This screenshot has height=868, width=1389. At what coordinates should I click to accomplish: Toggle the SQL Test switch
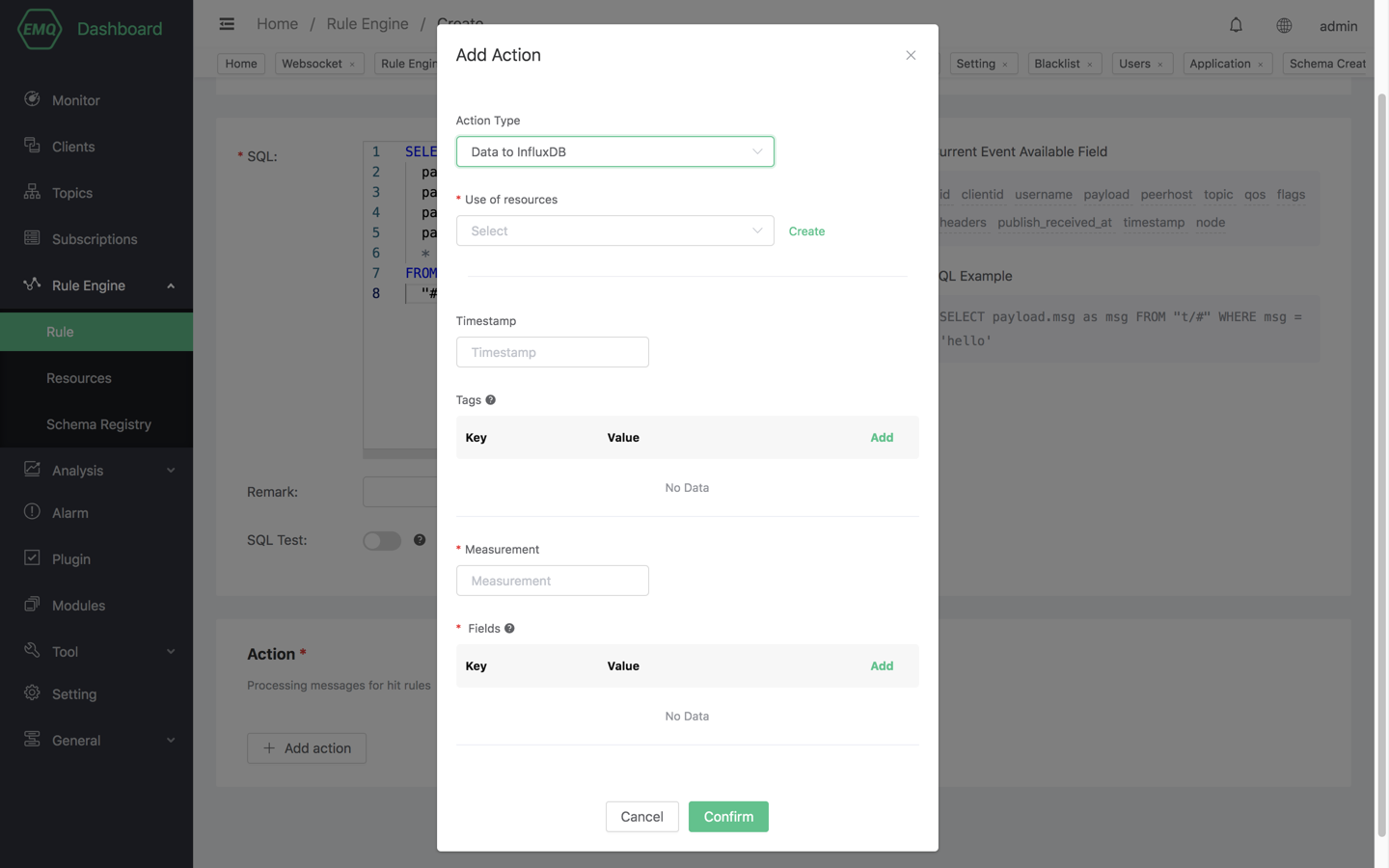[x=382, y=541]
